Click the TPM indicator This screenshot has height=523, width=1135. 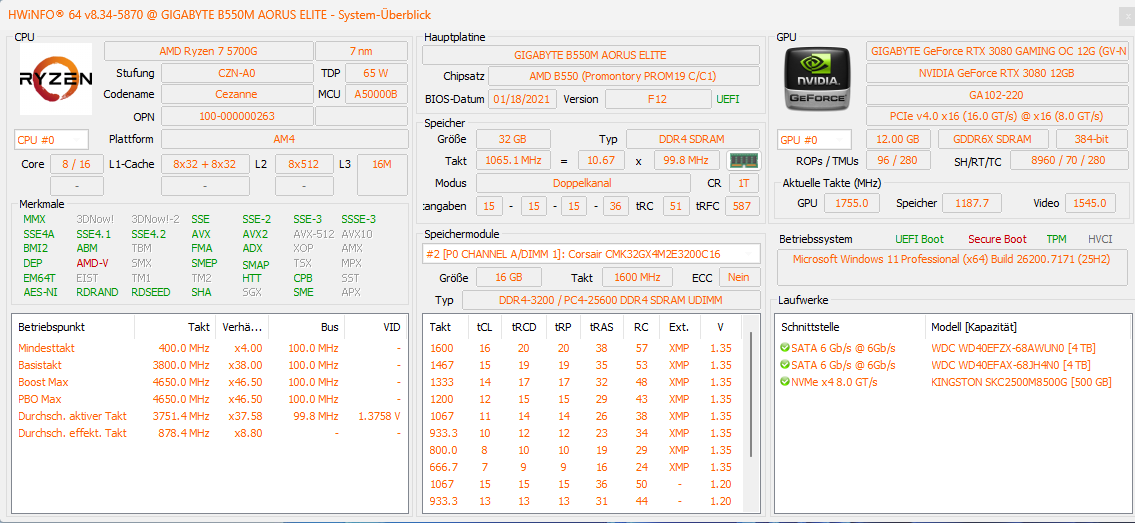coord(1056,239)
